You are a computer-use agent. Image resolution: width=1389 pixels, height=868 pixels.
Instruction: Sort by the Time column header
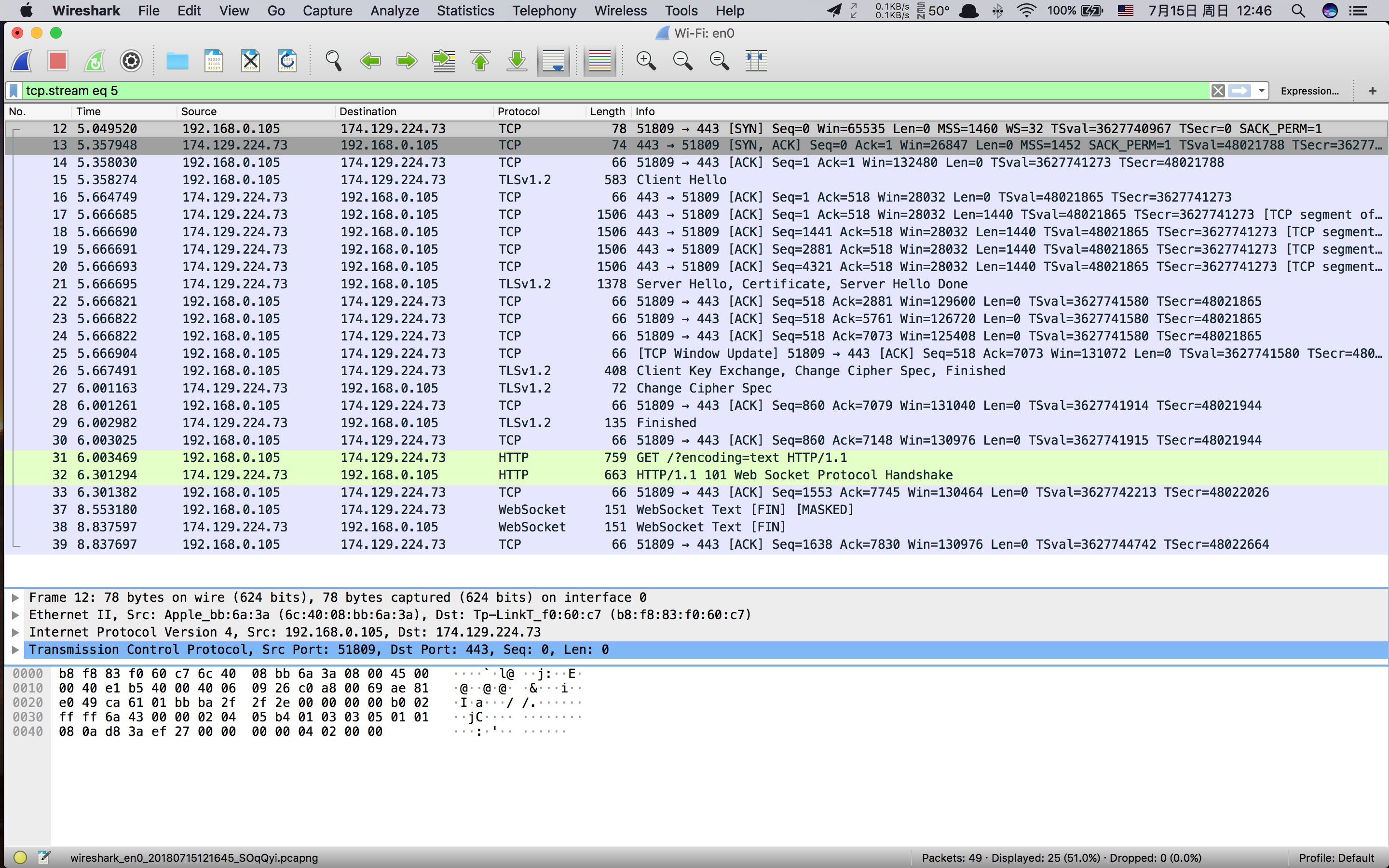click(x=124, y=111)
